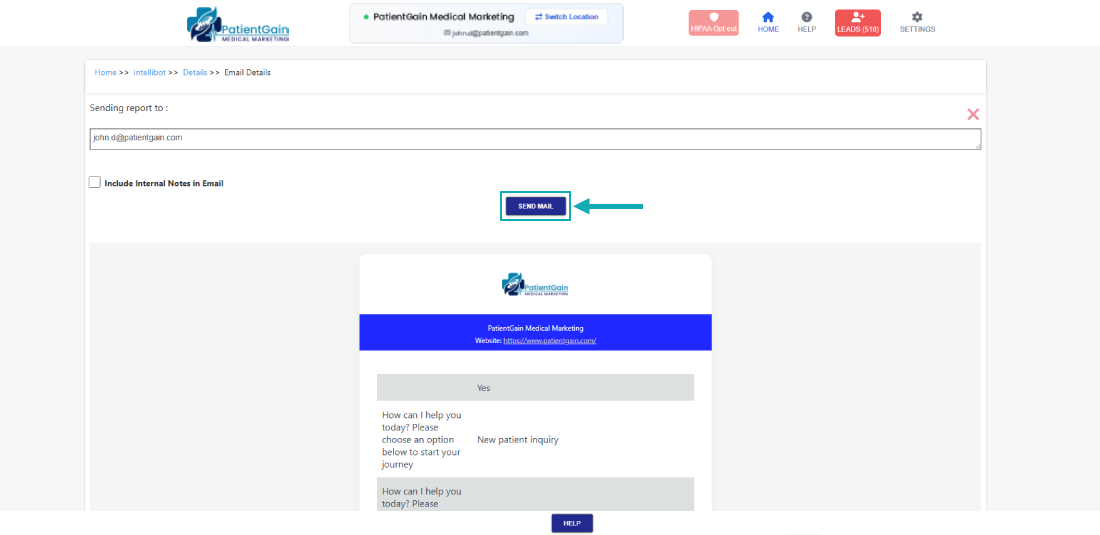Click the Details breadcrumb link

195,72
